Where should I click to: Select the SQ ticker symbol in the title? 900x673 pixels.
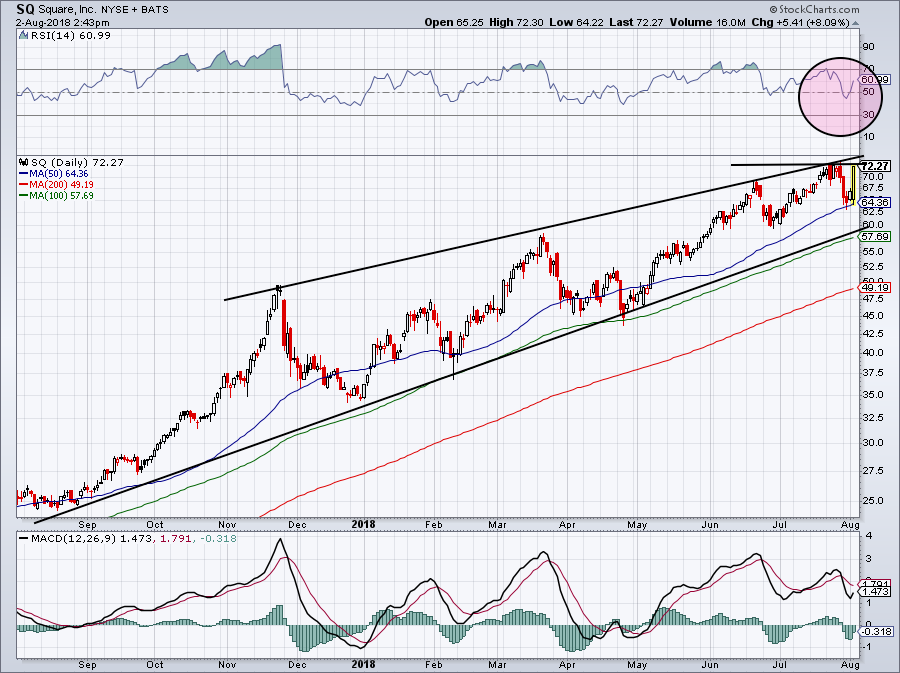pos(25,9)
